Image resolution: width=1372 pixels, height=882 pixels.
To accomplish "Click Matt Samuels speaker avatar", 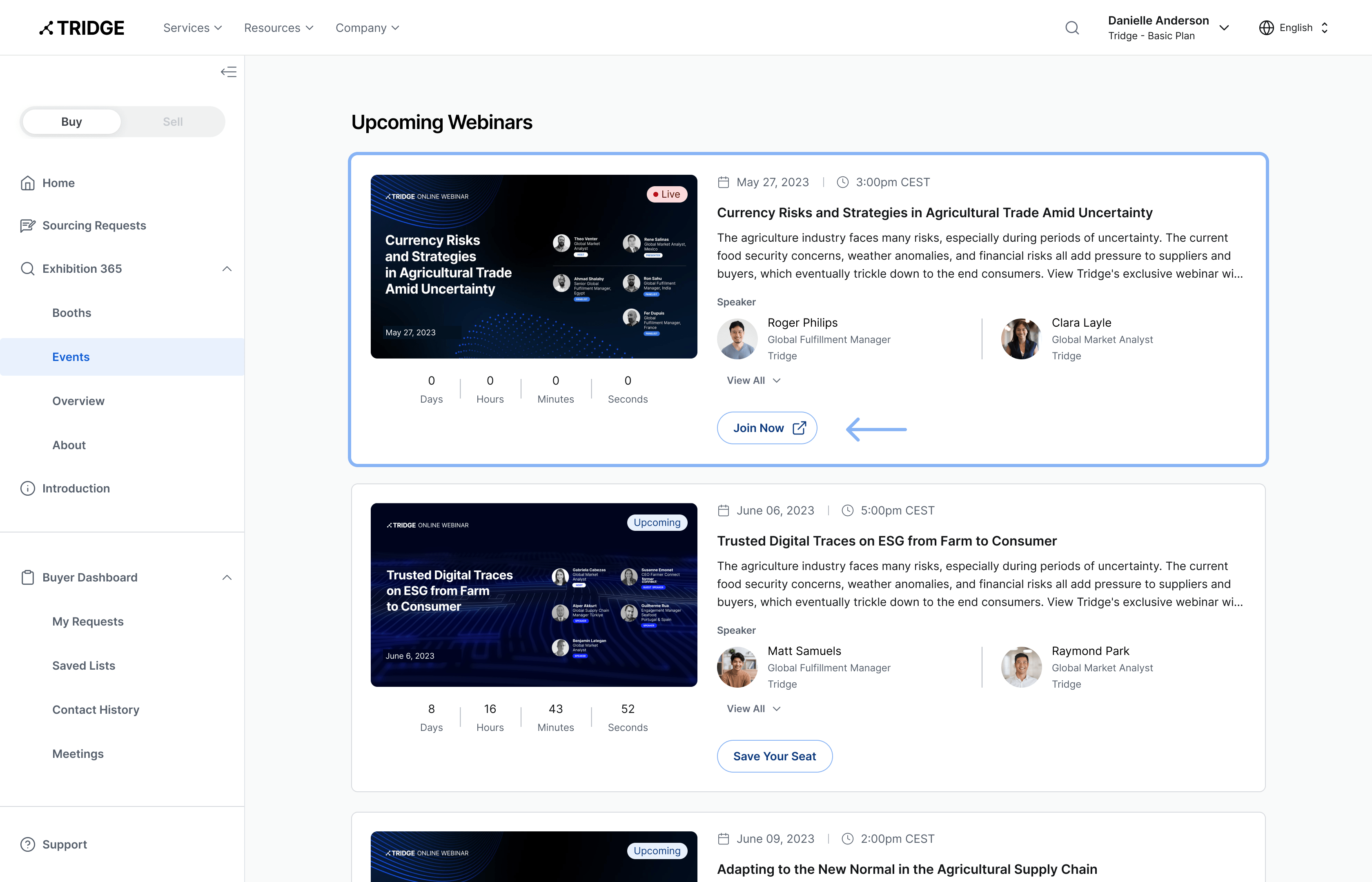I will pos(737,667).
